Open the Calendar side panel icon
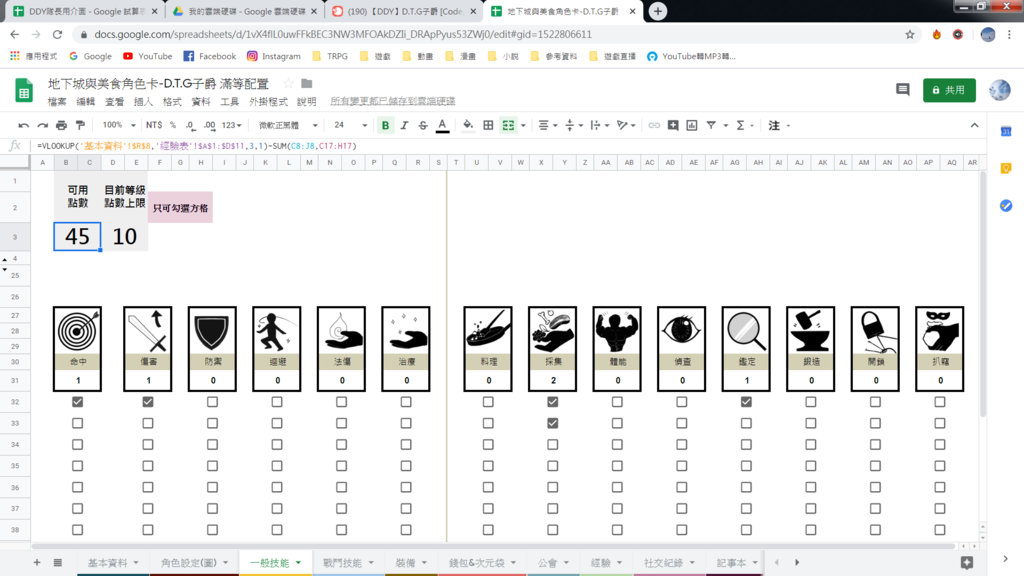 (x=1006, y=131)
